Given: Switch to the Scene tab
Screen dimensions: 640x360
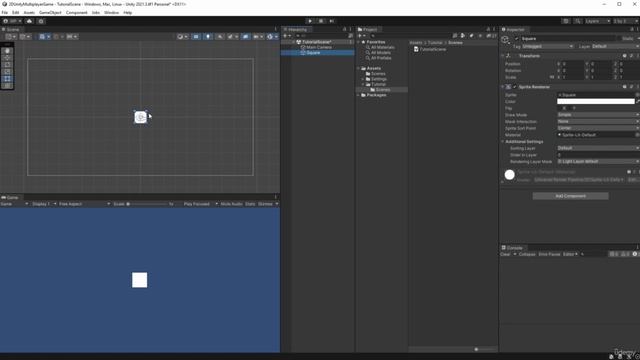Looking at the screenshot, I should [11, 29].
